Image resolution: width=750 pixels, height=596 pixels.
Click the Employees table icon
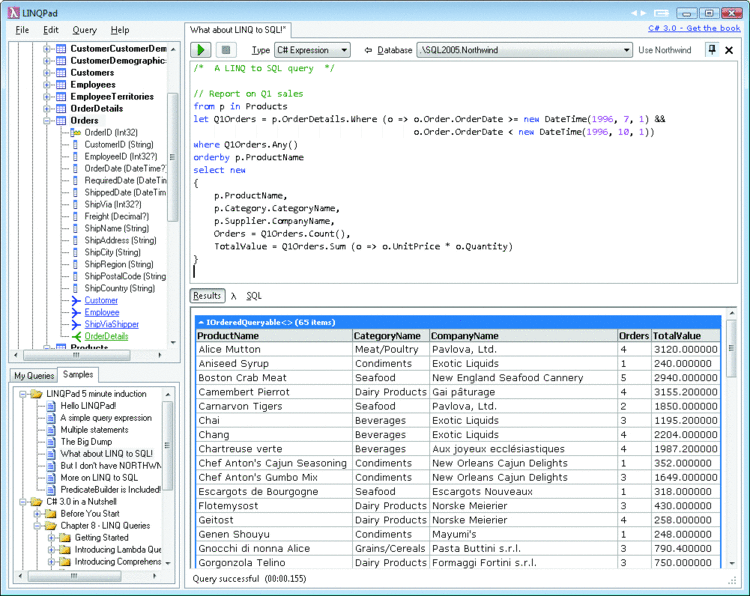(61, 85)
